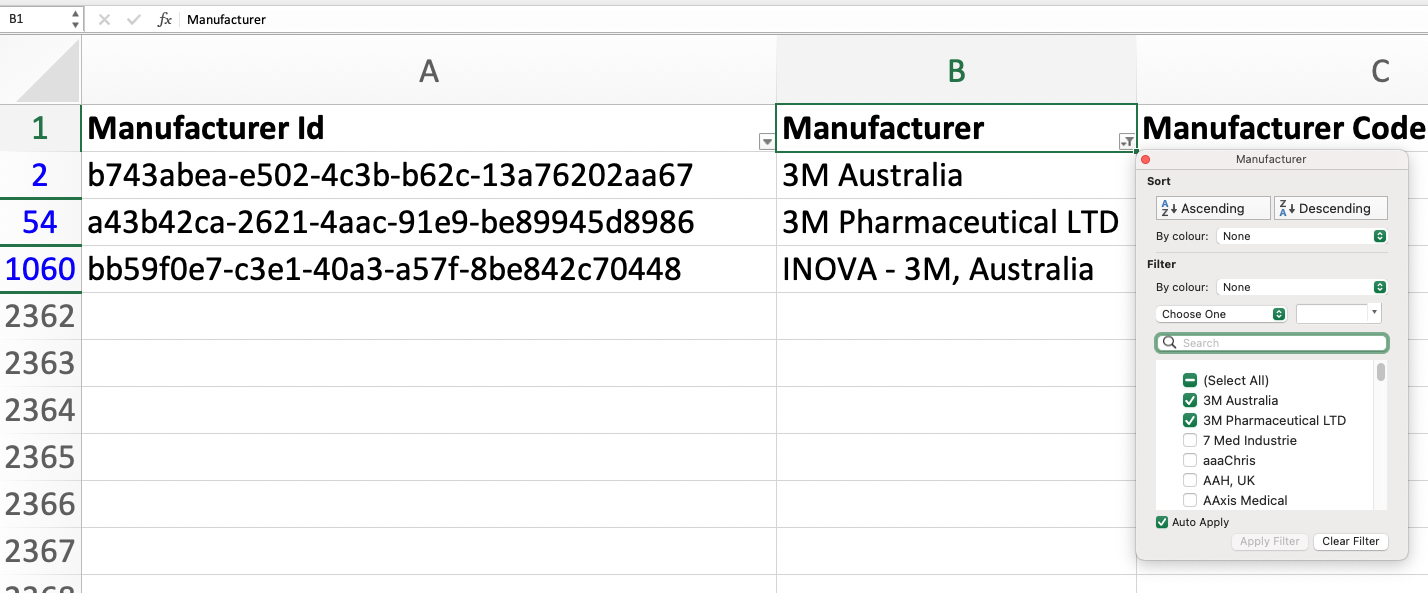The image size is (1428, 593).
Task: Uncheck 3M Pharmaceutical LTD in filter list
Action: click(1190, 420)
